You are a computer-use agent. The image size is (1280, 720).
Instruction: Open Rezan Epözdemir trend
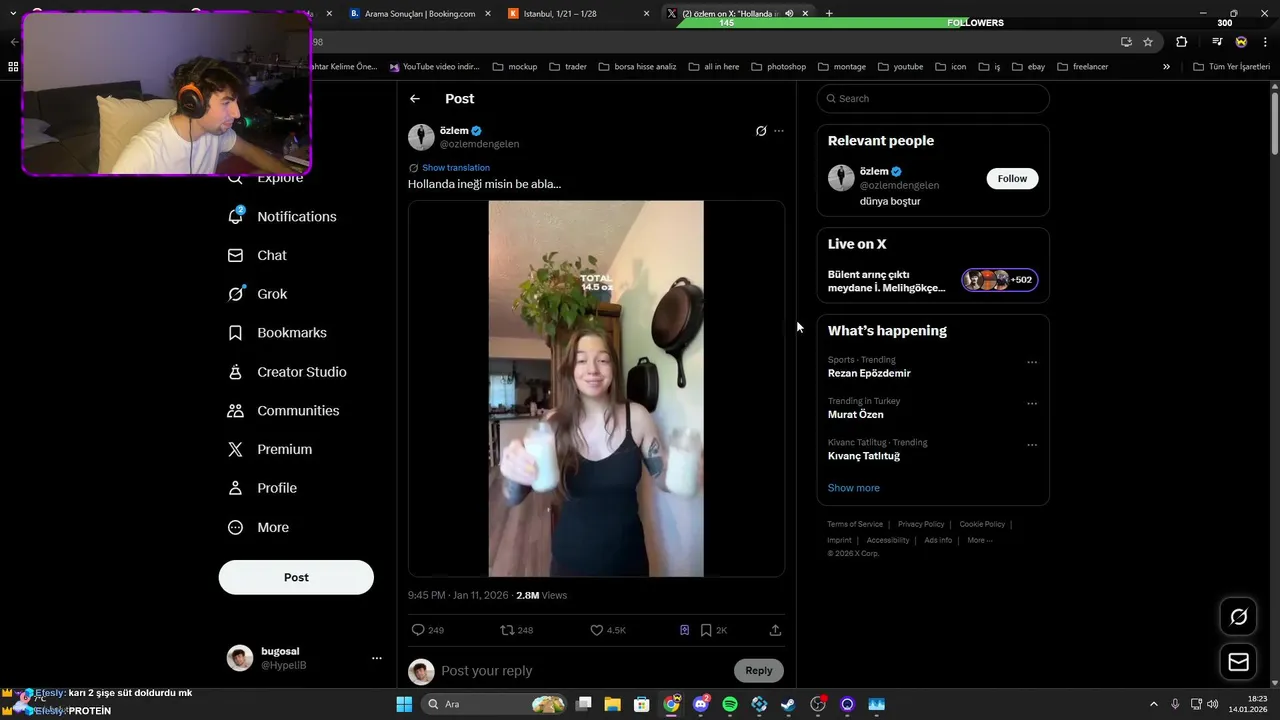[x=869, y=373]
